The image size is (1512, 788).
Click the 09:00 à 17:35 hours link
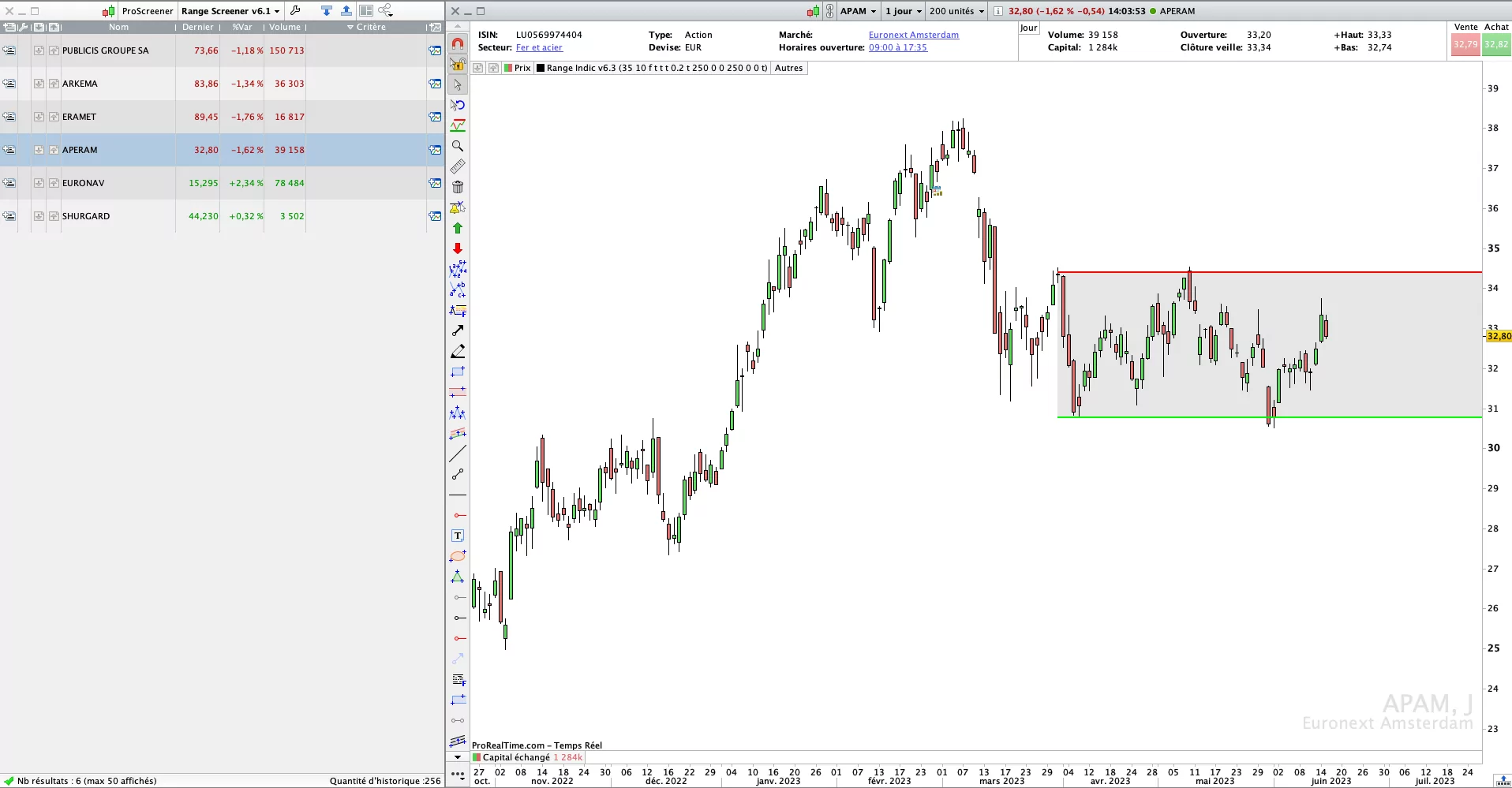pos(898,47)
